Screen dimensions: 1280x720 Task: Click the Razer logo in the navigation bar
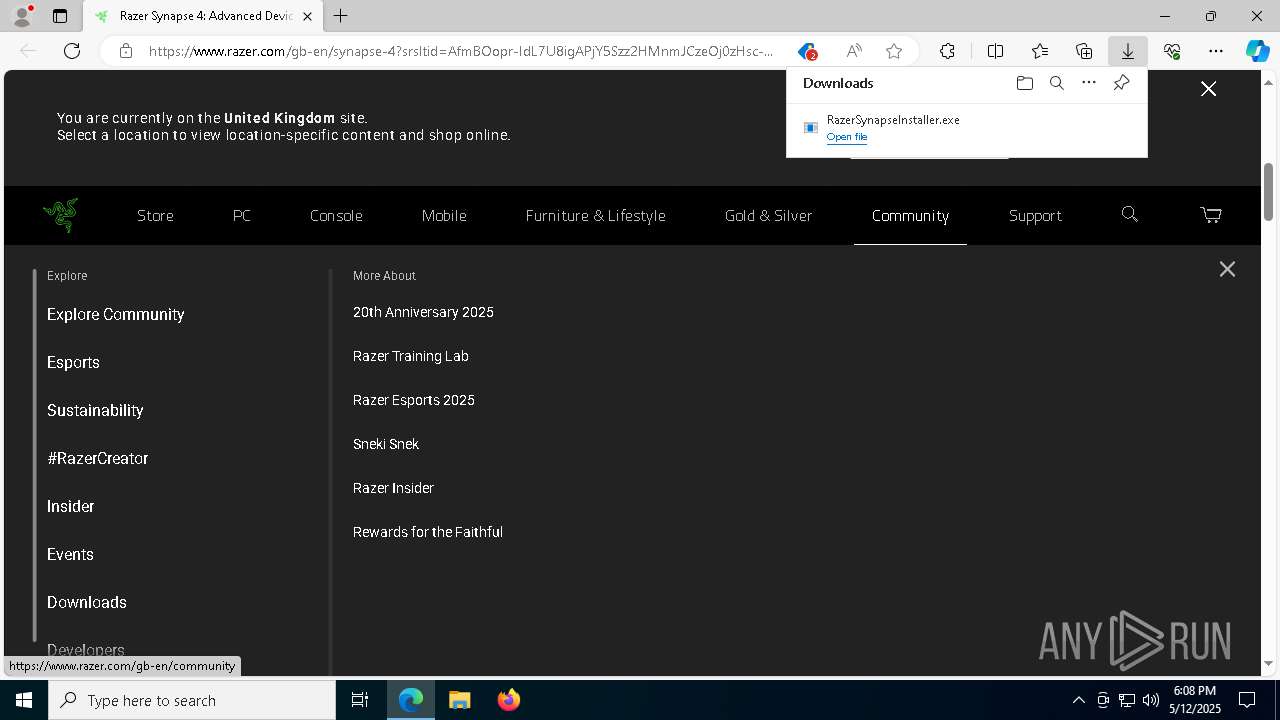coord(60,214)
